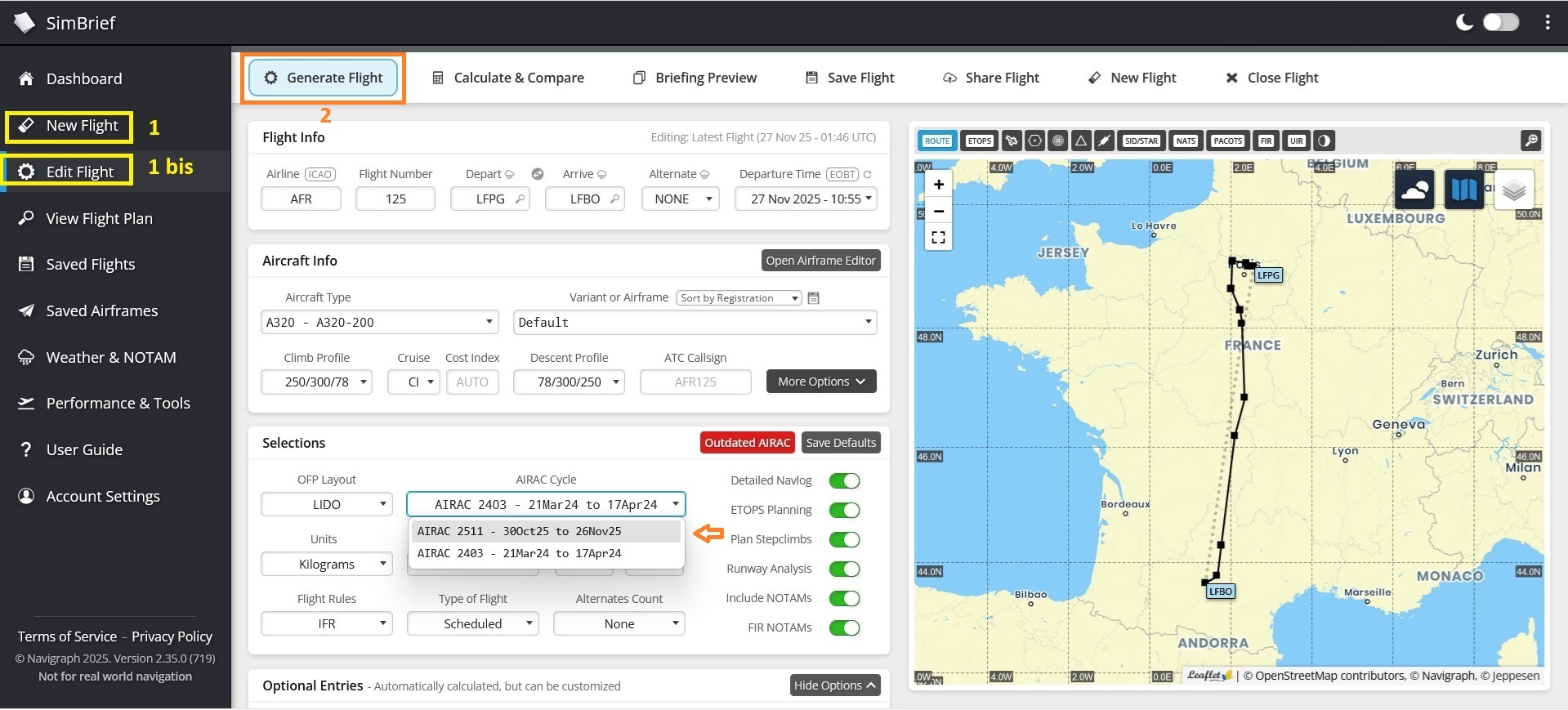1568x710 pixels.
Task: Click the weather cloud overlay icon on map
Action: coord(1414,190)
